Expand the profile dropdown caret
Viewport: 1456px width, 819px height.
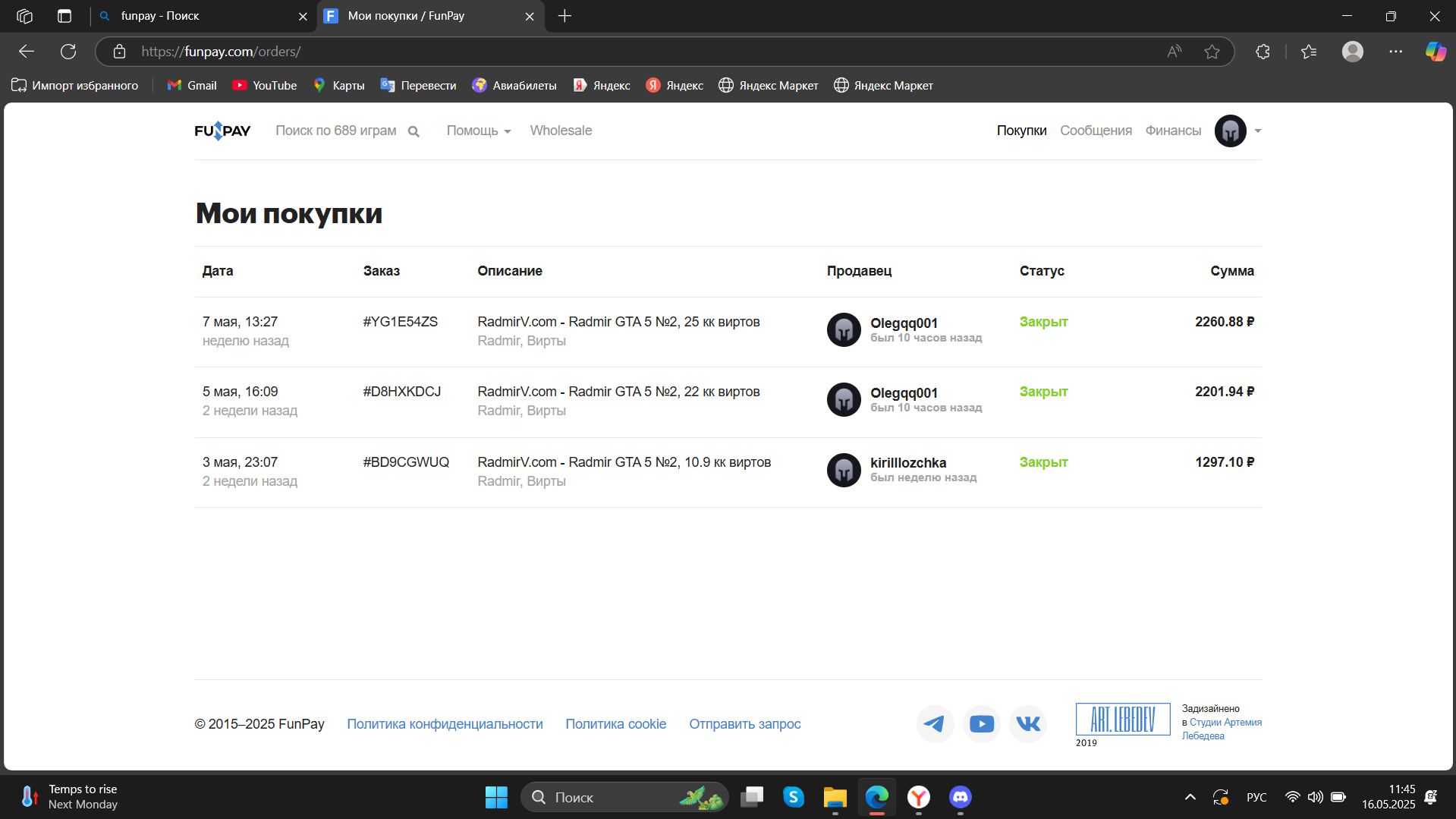(1257, 131)
